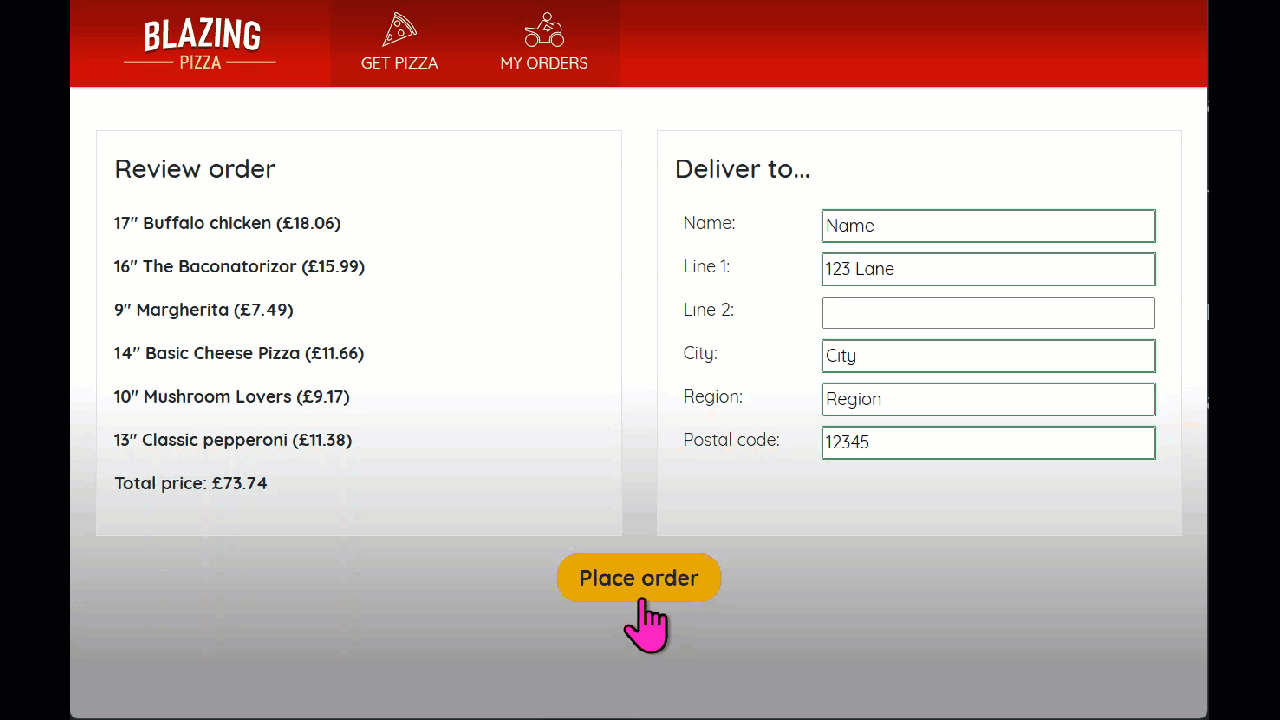1280x720 pixels.
Task: Click the BLAZING PIZZA logo
Action: (x=199, y=43)
